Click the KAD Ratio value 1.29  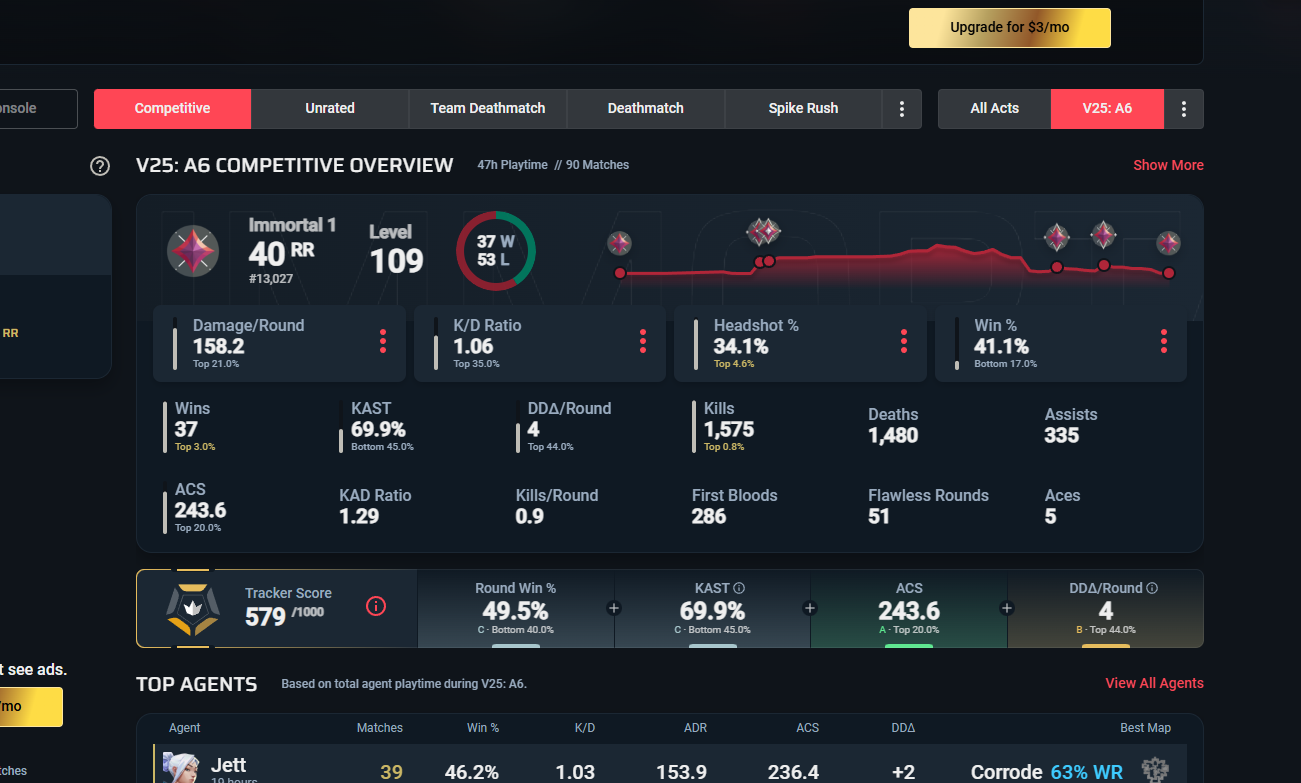[x=359, y=516]
